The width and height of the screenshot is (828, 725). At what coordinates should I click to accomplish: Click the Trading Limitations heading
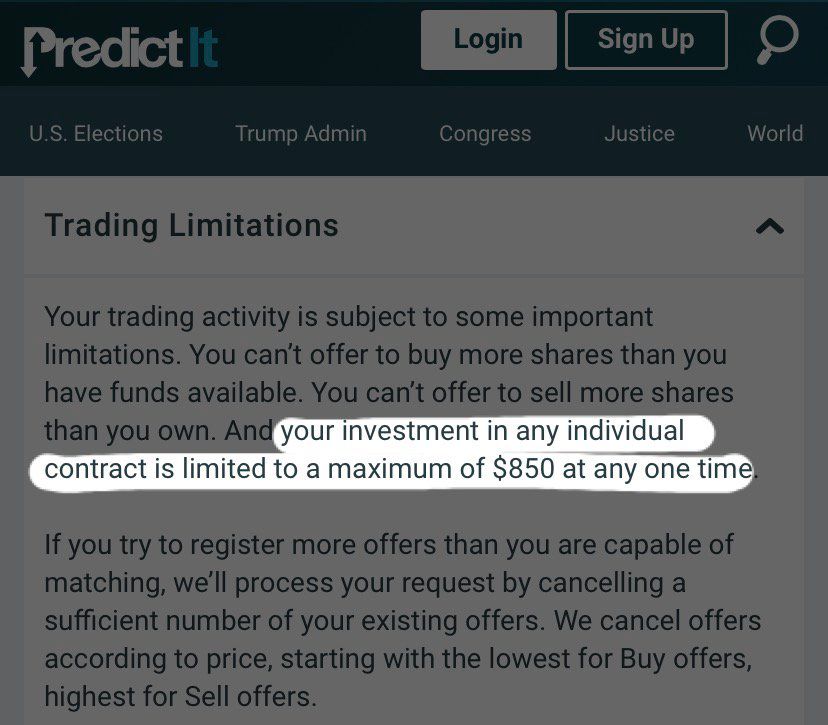[x=192, y=226]
